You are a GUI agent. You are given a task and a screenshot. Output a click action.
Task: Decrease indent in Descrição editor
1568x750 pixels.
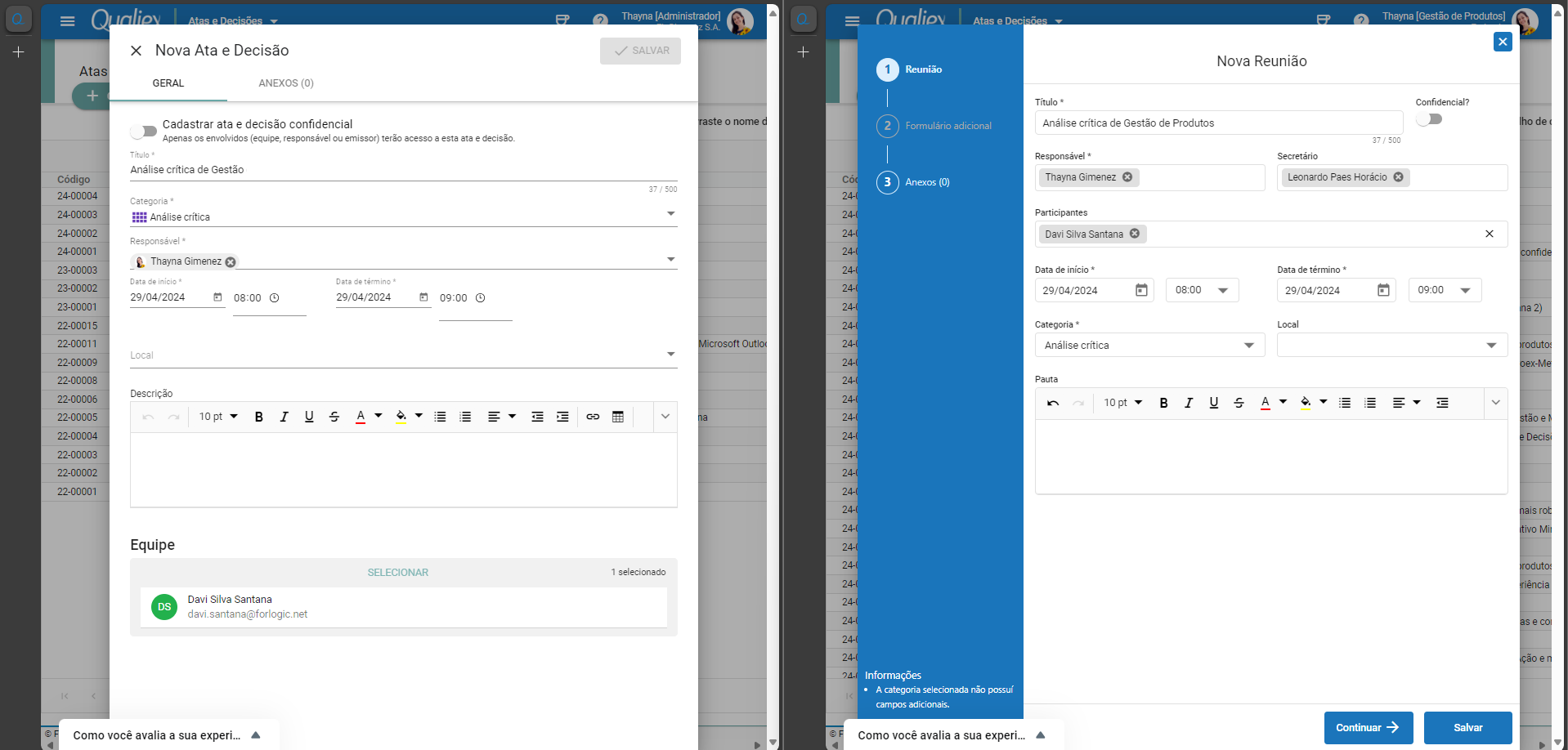(x=537, y=417)
